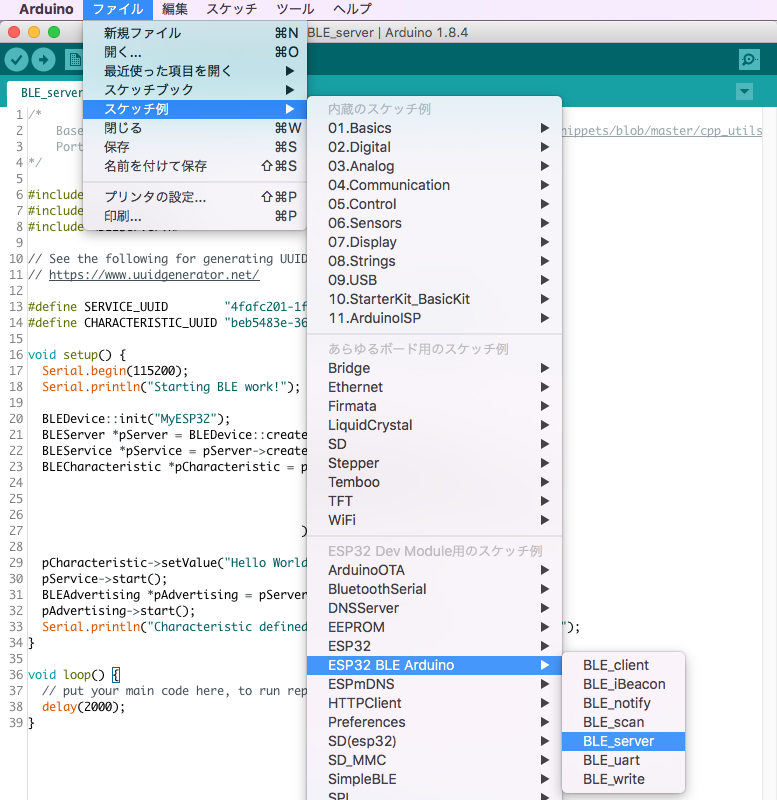
Task: Follow the uuidgenerator.net link in code
Action: [154, 275]
